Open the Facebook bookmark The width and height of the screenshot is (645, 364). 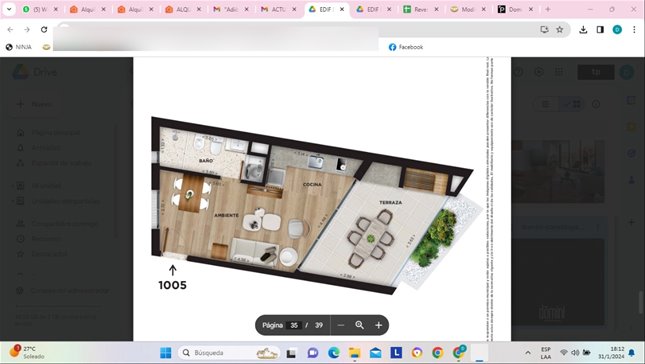click(406, 47)
